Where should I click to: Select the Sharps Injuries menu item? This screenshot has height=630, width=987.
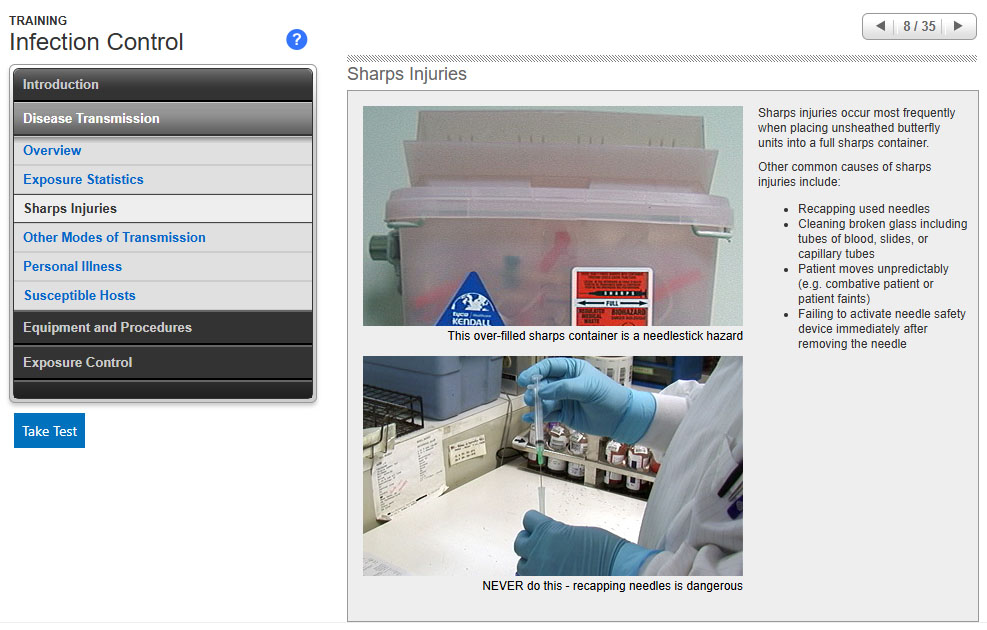[70, 209]
